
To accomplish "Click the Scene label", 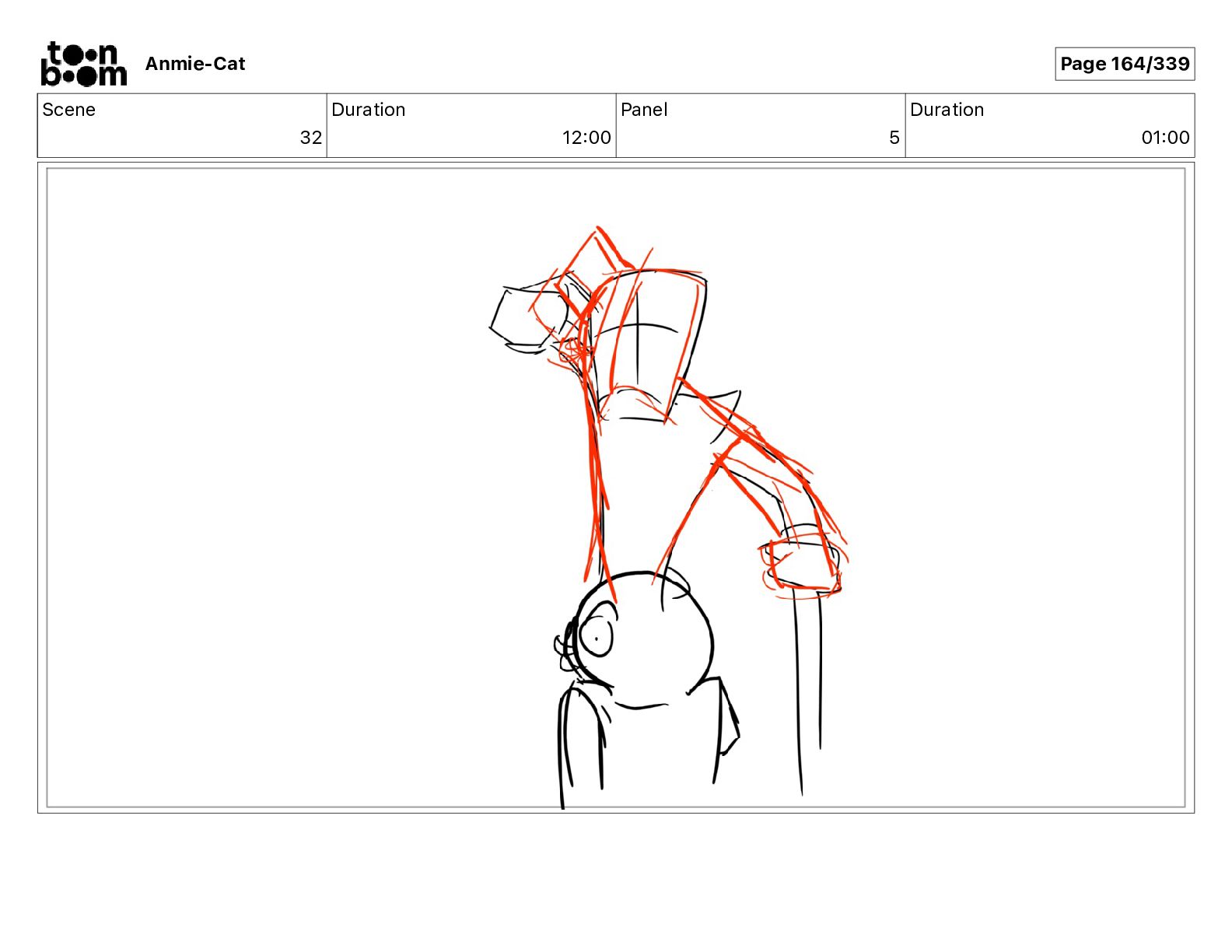I will (x=69, y=110).
